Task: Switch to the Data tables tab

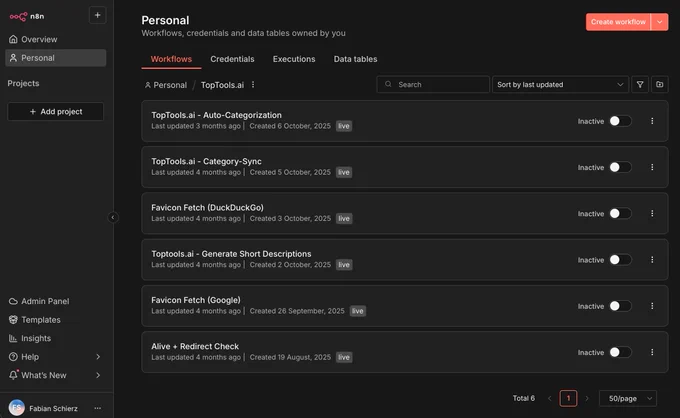Action: tap(355, 59)
